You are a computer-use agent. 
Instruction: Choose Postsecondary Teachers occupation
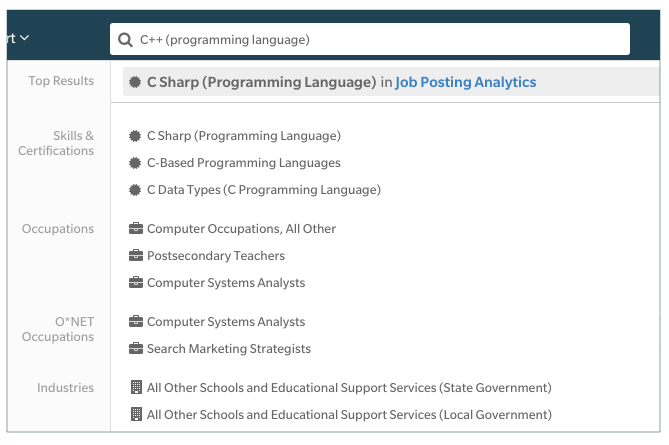(x=215, y=256)
